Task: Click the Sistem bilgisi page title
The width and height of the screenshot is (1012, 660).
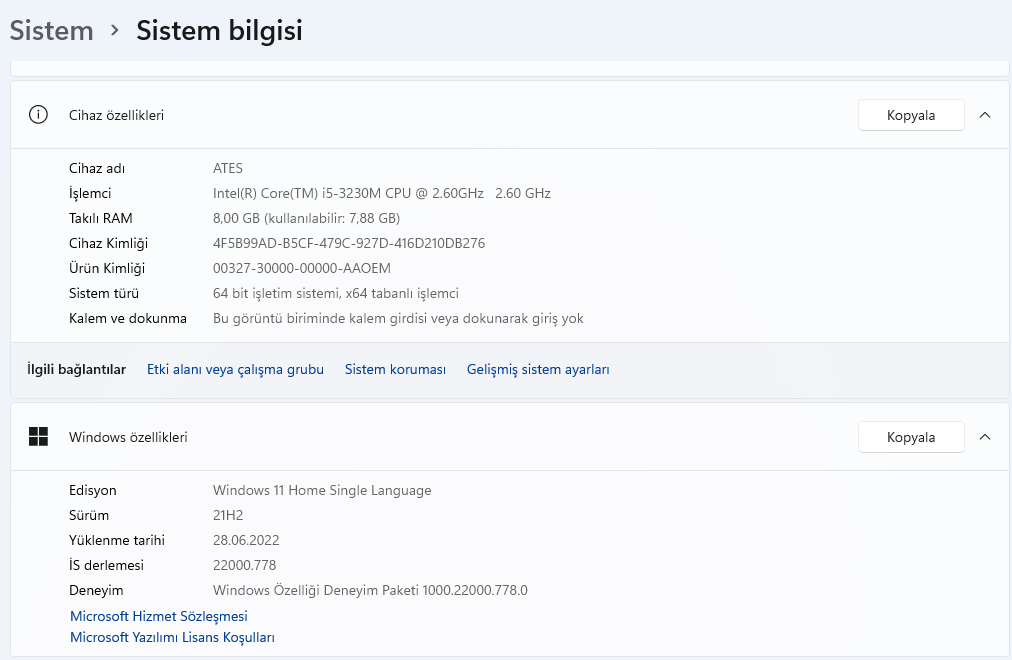Action: pyautogui.click(x=219, y=30)
